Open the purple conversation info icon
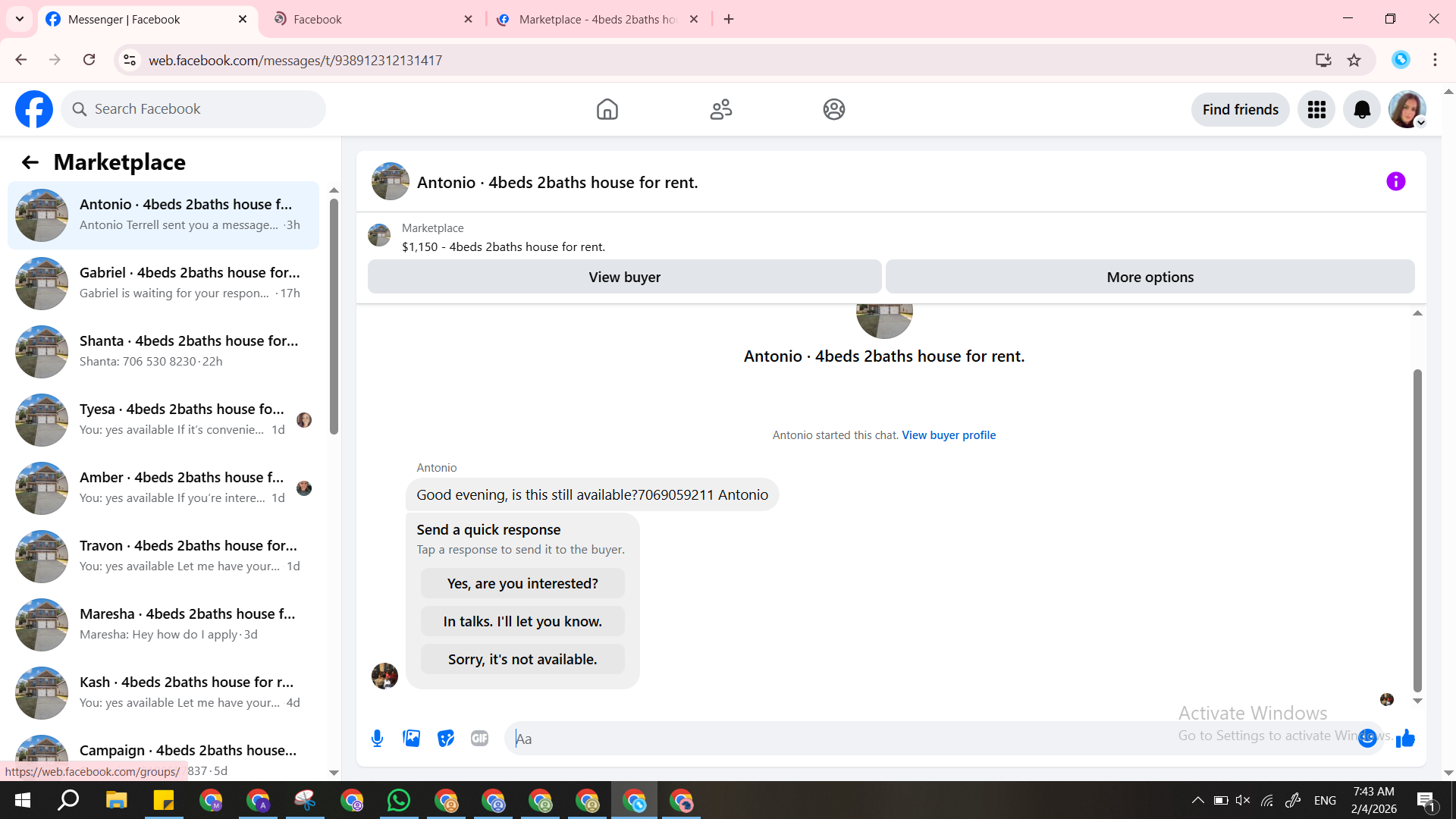Screen dimensions: 1456x819 (x=1395, y=181)
